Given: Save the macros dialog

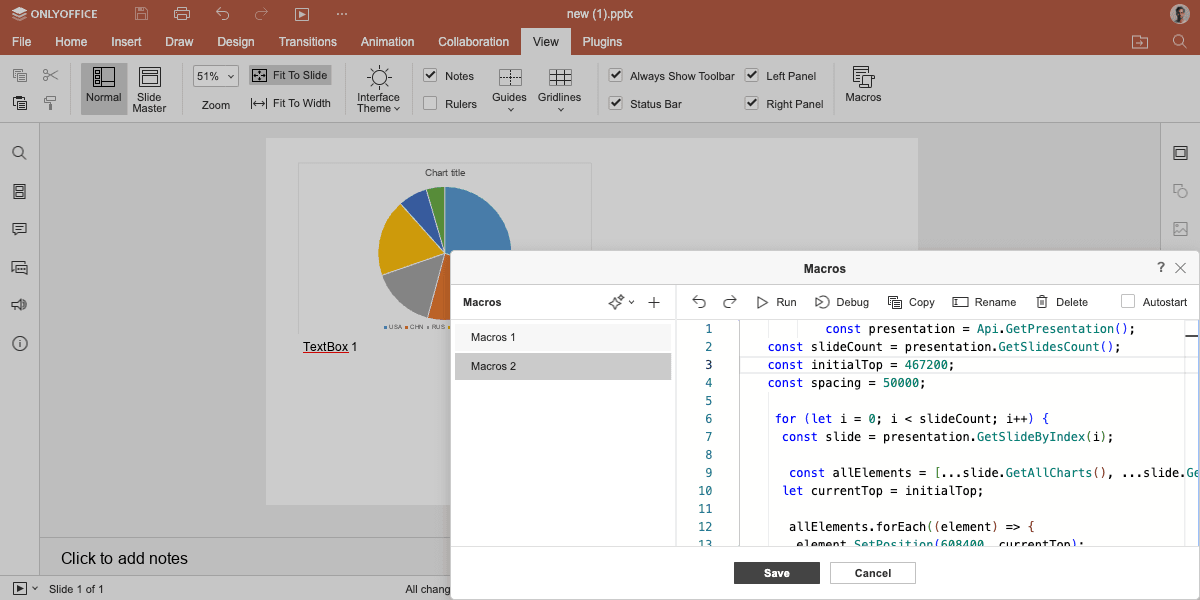Looking at the screenshot, I should point(777,573).
